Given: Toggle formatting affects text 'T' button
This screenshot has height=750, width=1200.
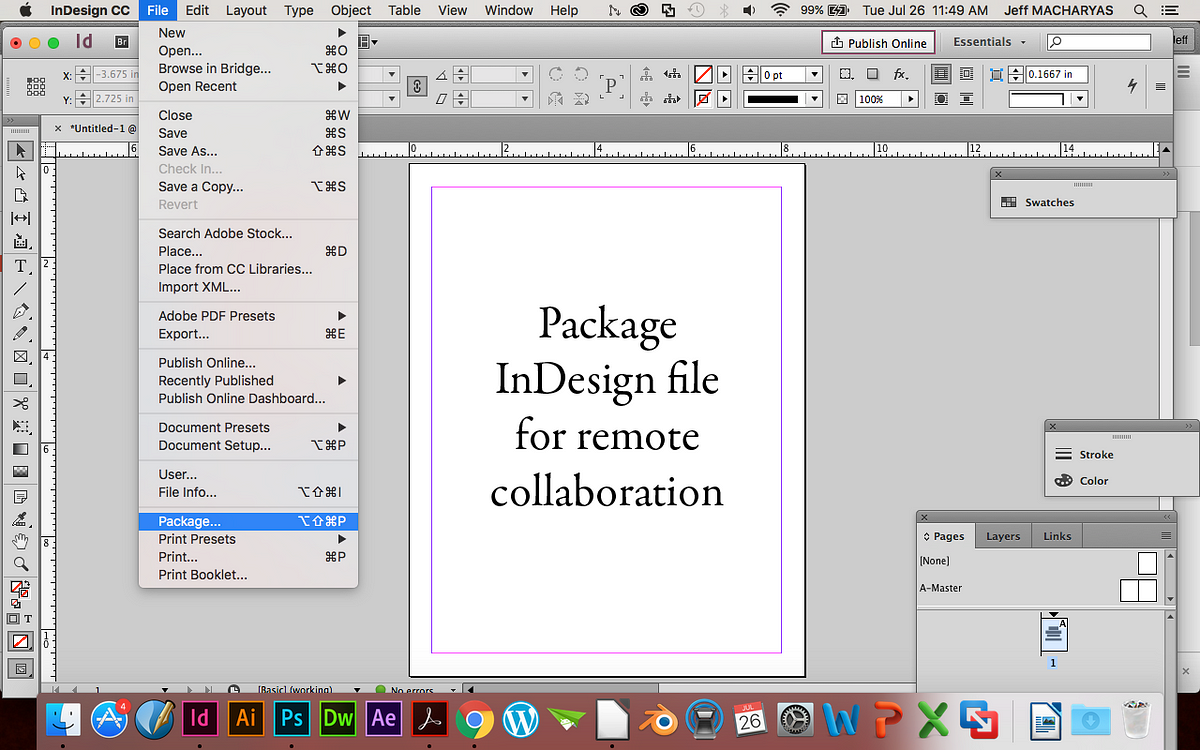Looking at the screenshot, I should pyautogui.click(x=28, y=619).
